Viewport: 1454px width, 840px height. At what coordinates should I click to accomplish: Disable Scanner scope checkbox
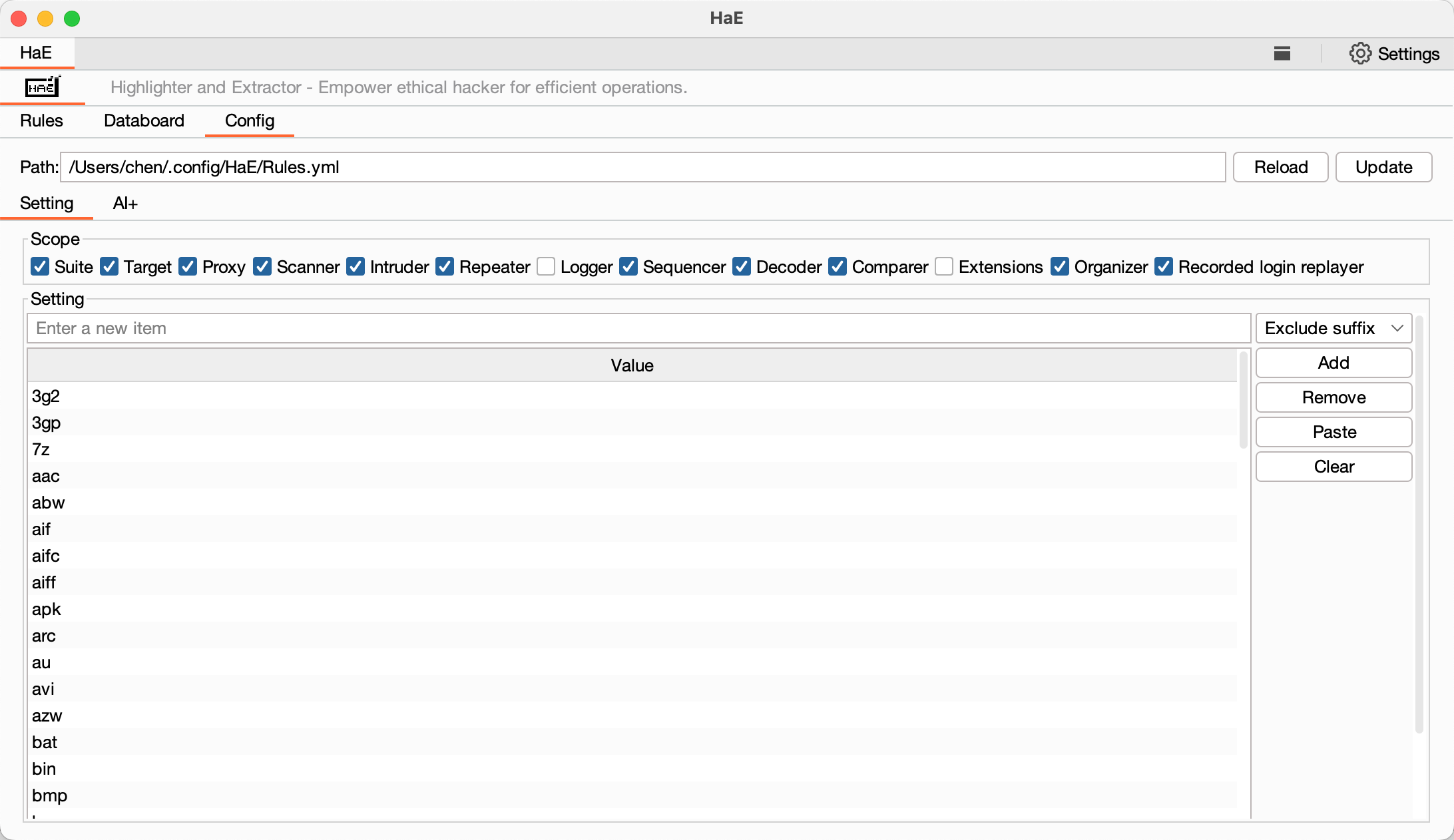pos(263,267)
